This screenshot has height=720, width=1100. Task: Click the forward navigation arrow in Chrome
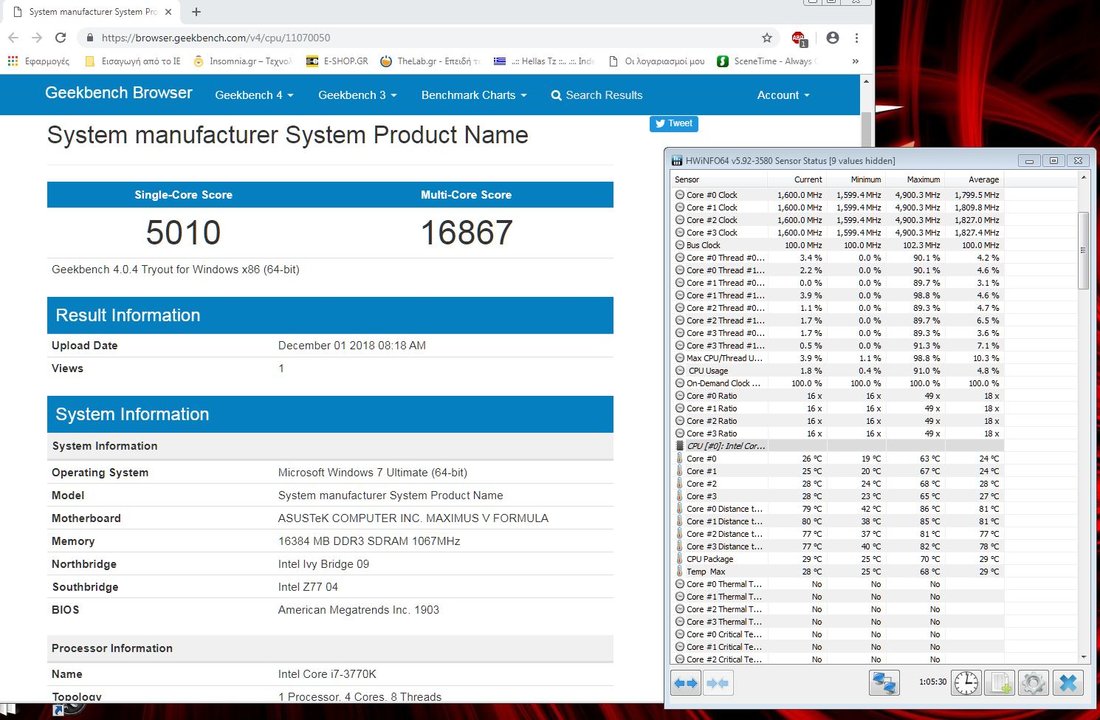36,38
